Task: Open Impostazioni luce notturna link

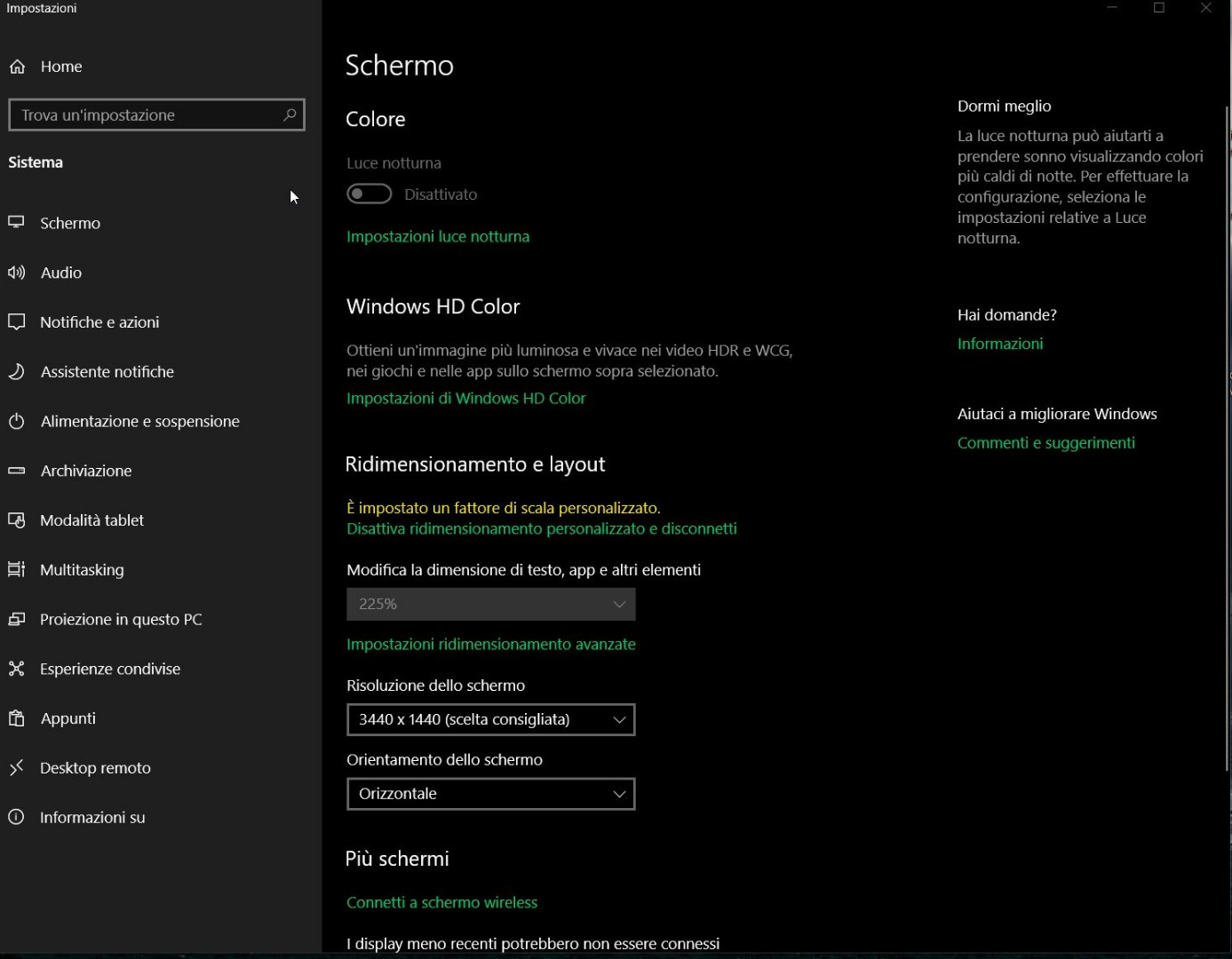Action: [438, 236]
